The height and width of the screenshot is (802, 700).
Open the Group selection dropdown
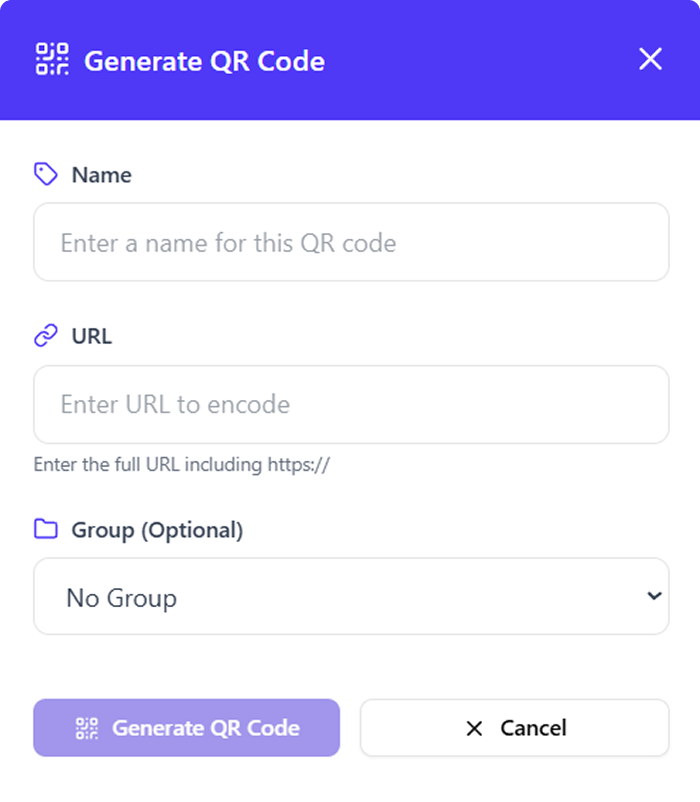[x=351, y=597]
